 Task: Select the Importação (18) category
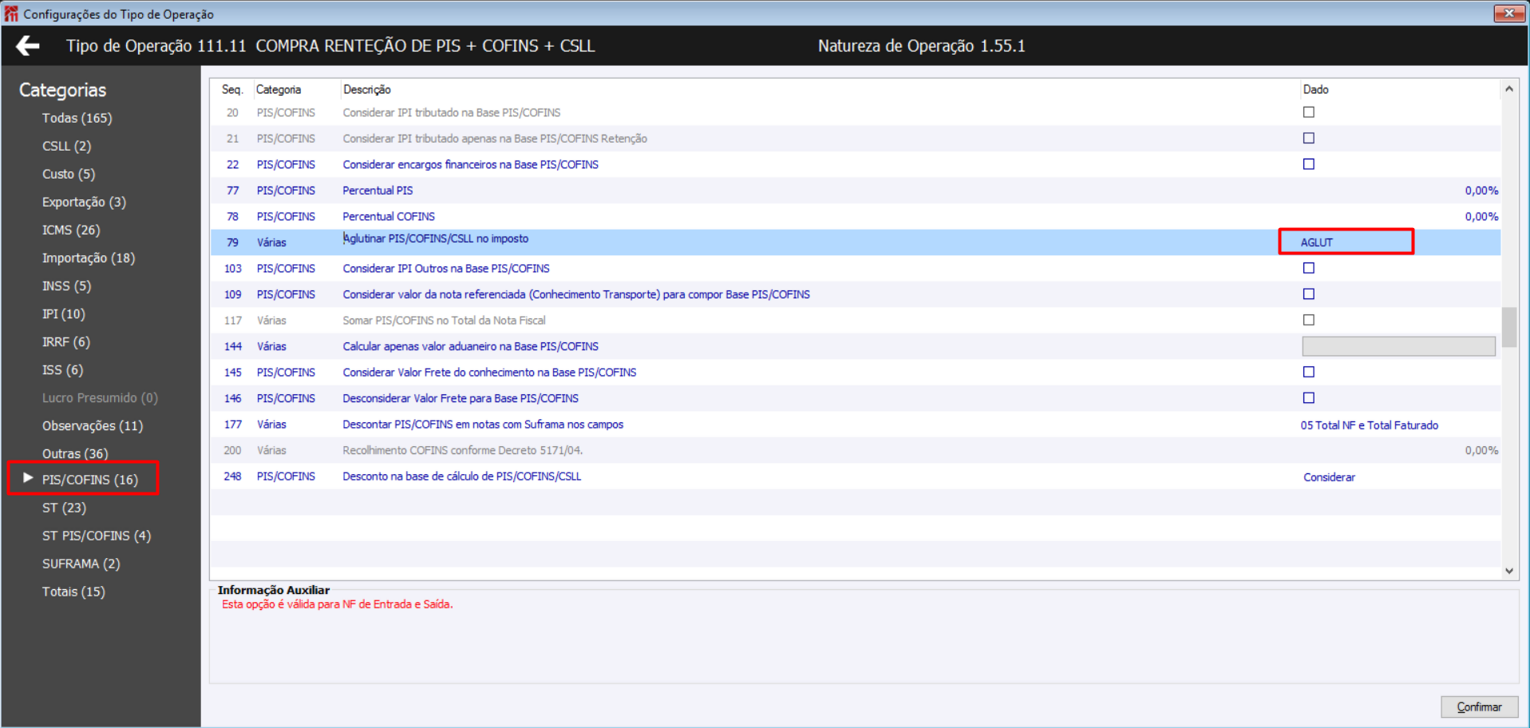pyautogui.click(x=88, y=258)
